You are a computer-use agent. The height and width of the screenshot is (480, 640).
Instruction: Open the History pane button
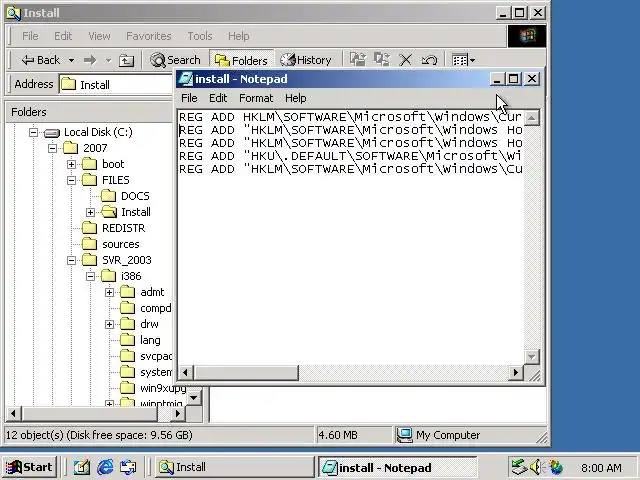click(x=306, y=60)
